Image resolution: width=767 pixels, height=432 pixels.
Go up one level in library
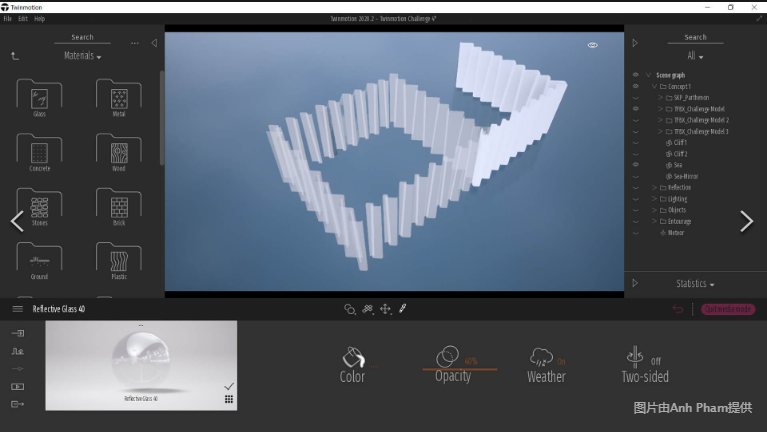pyautogui.click(x=15, y=56)
